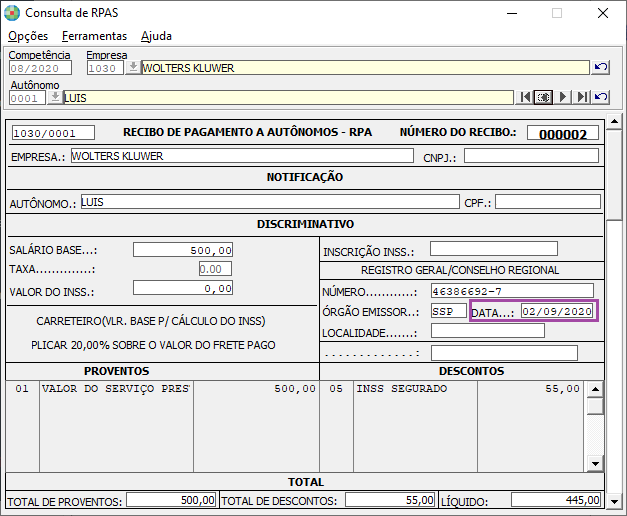Viewport: 627px width, 516px height.
Task: Open the Autônomo lookup arrow button
Action: tap(55, 98)
